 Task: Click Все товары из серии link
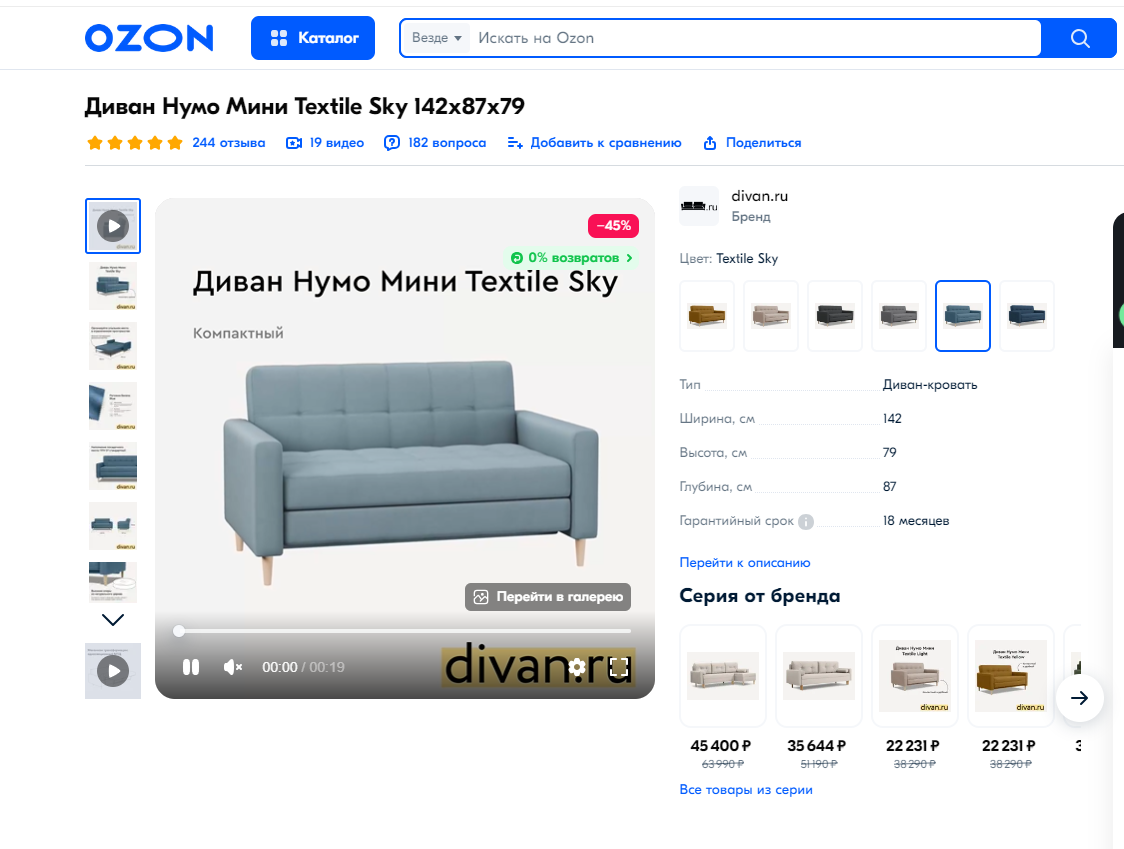coord(746,789)
